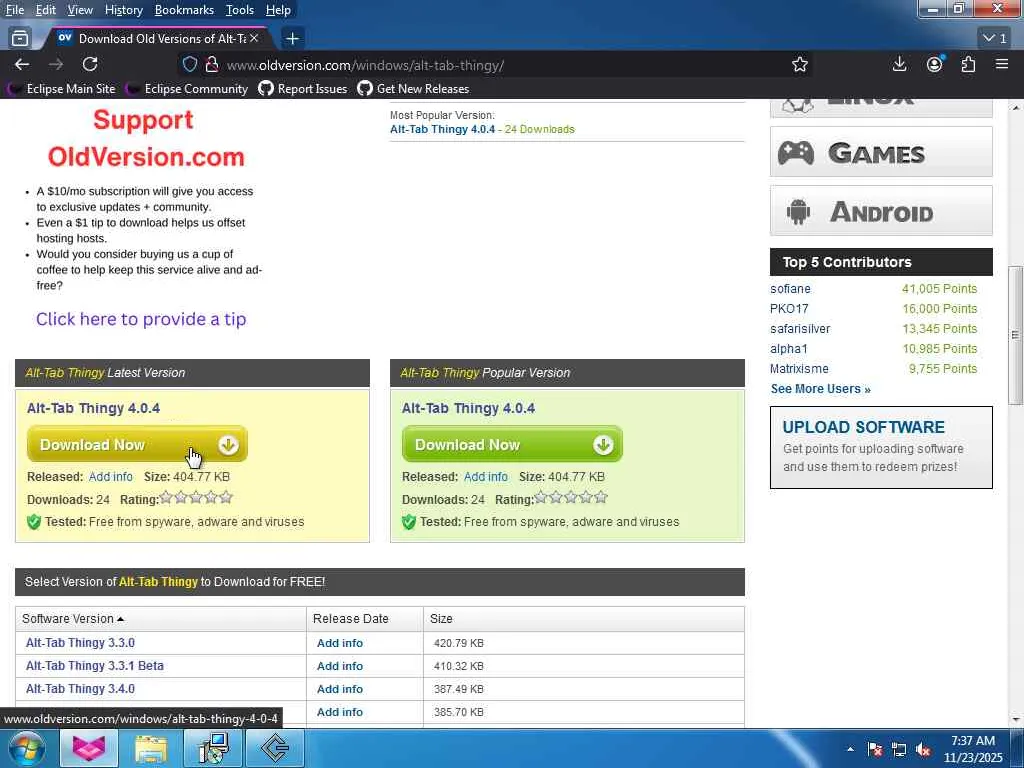Open the Edit menu
1024x768 pixels.
point(46,10)
